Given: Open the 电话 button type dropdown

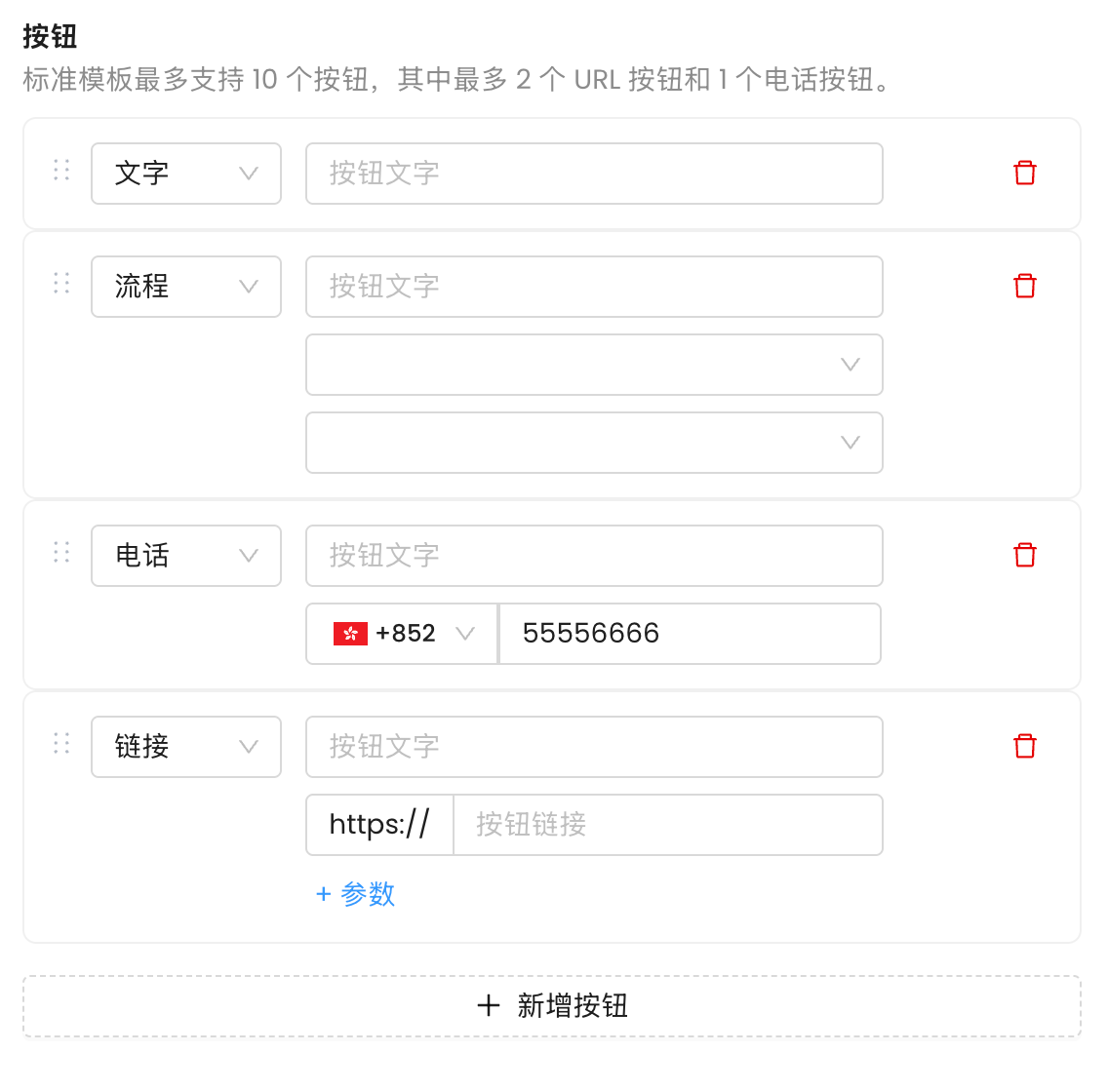Looking at the screenshot, I should point(186,556).
